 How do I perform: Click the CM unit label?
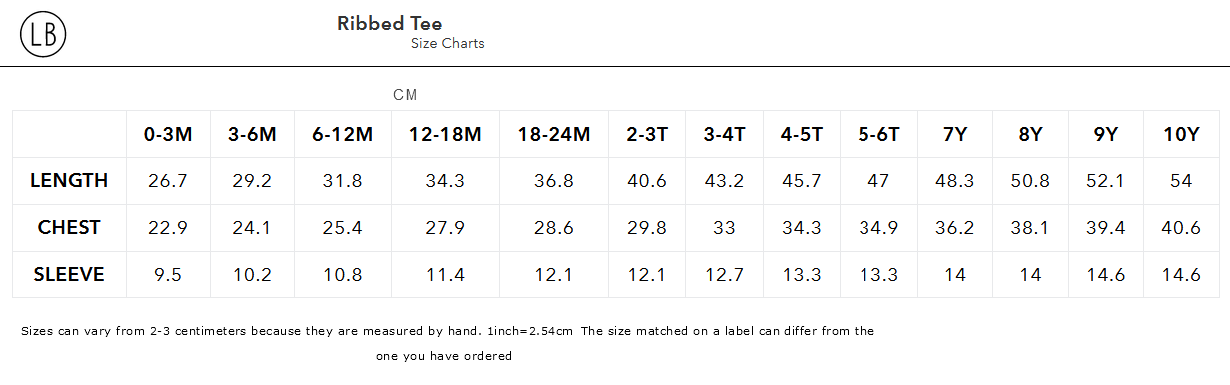coord(405,95)
